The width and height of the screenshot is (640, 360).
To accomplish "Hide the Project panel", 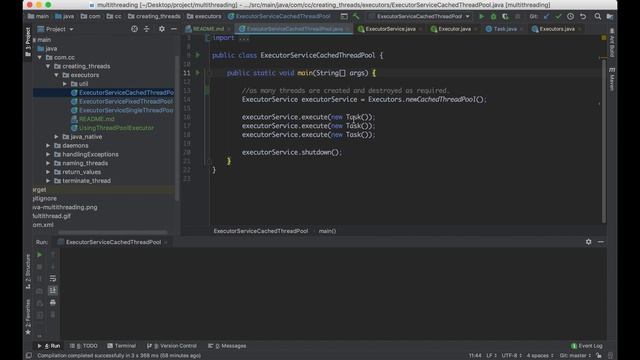I will (174, 29).
